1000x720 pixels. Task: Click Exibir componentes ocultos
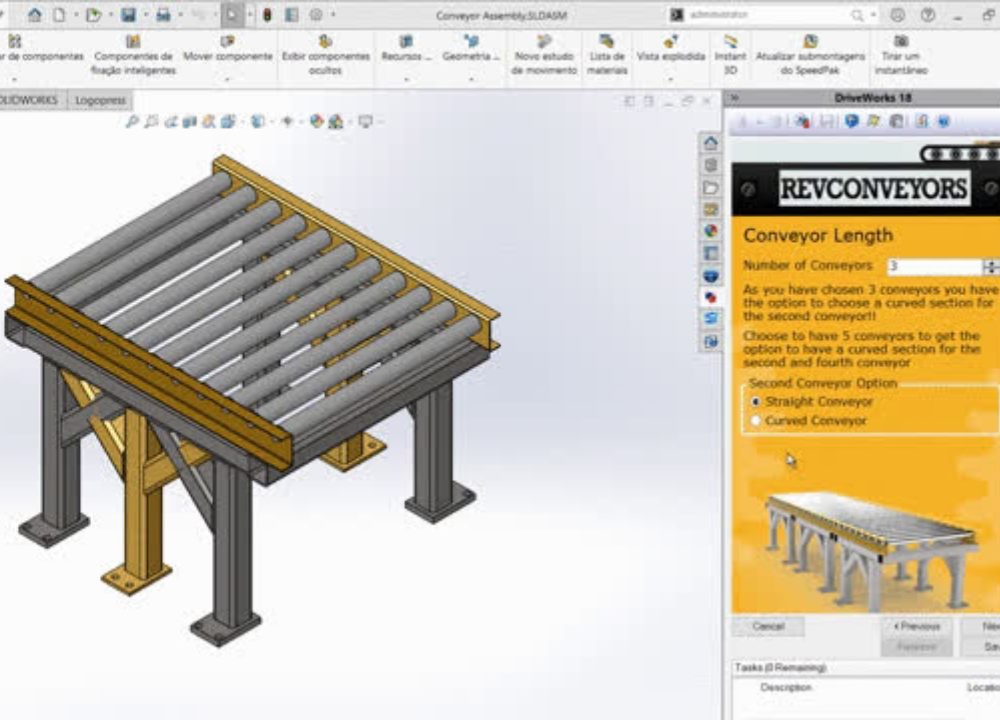pyautogui.click(x=325, y=55)
